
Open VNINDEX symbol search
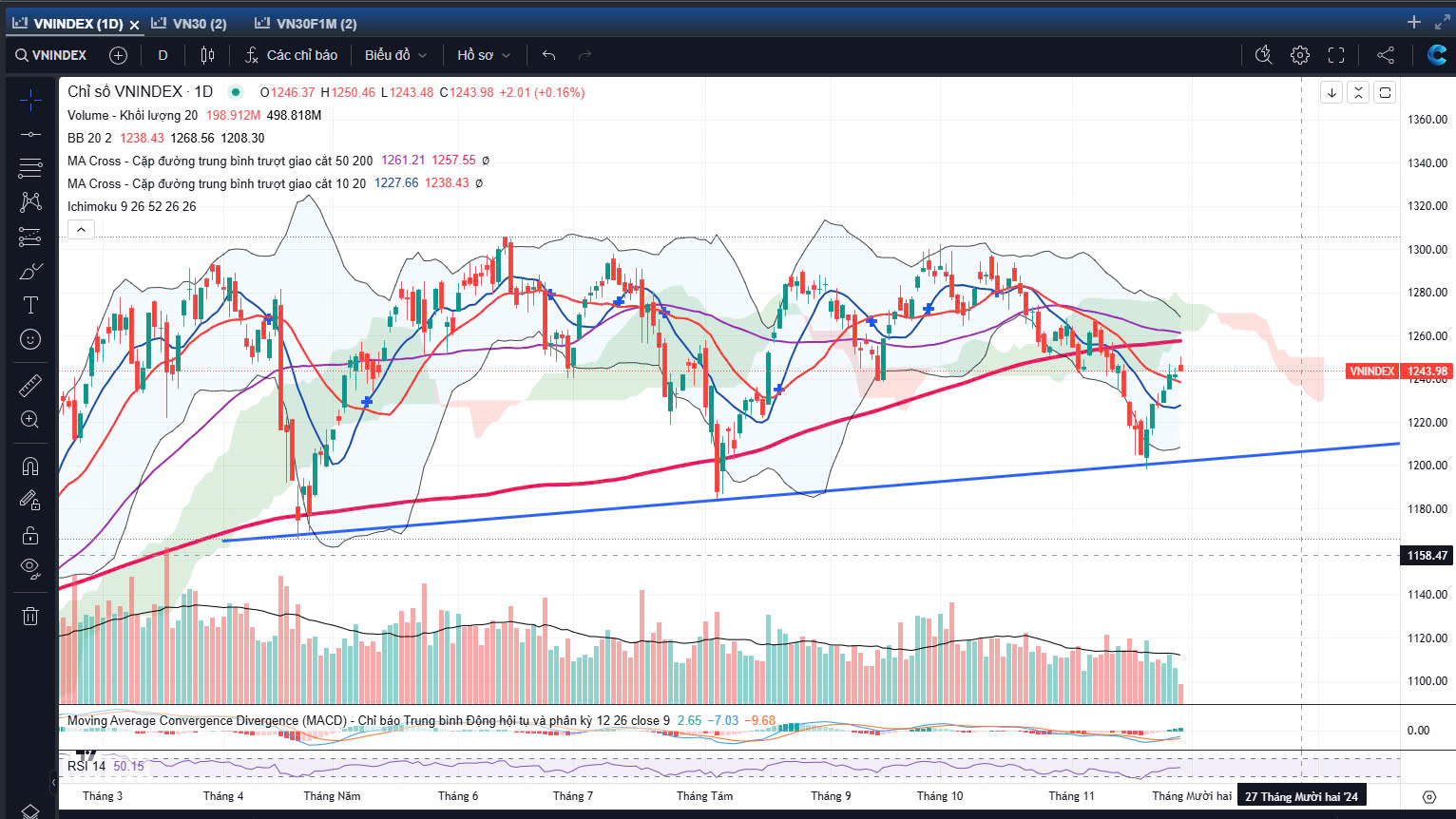51,55
